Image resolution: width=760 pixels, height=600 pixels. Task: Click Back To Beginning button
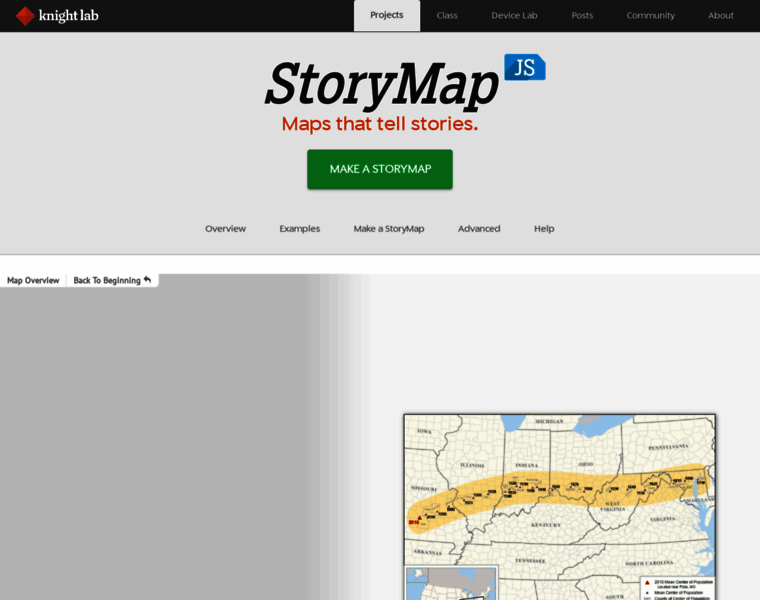[x=112, y=281]
